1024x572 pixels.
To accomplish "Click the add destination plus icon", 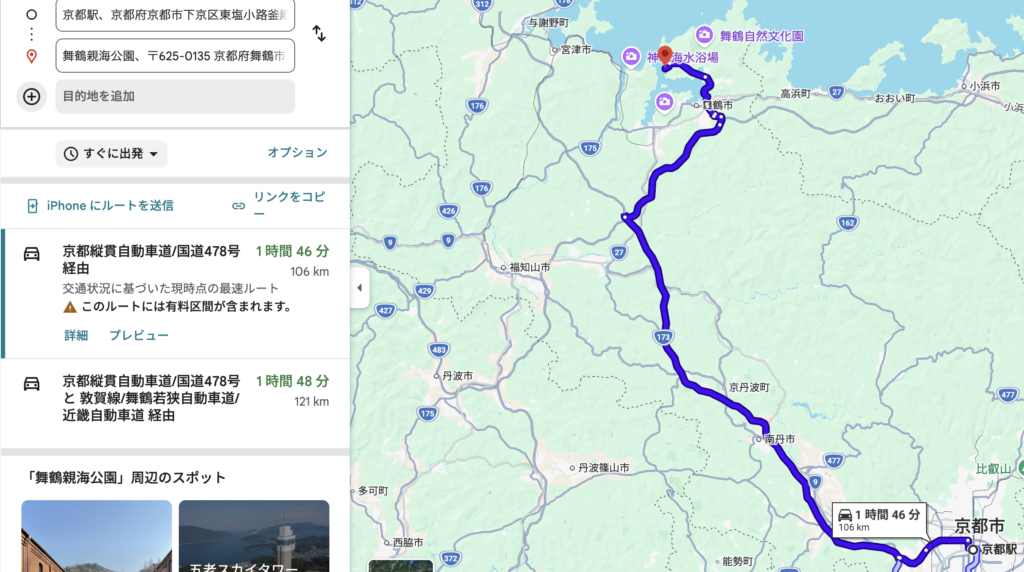I will click(31, 97).
